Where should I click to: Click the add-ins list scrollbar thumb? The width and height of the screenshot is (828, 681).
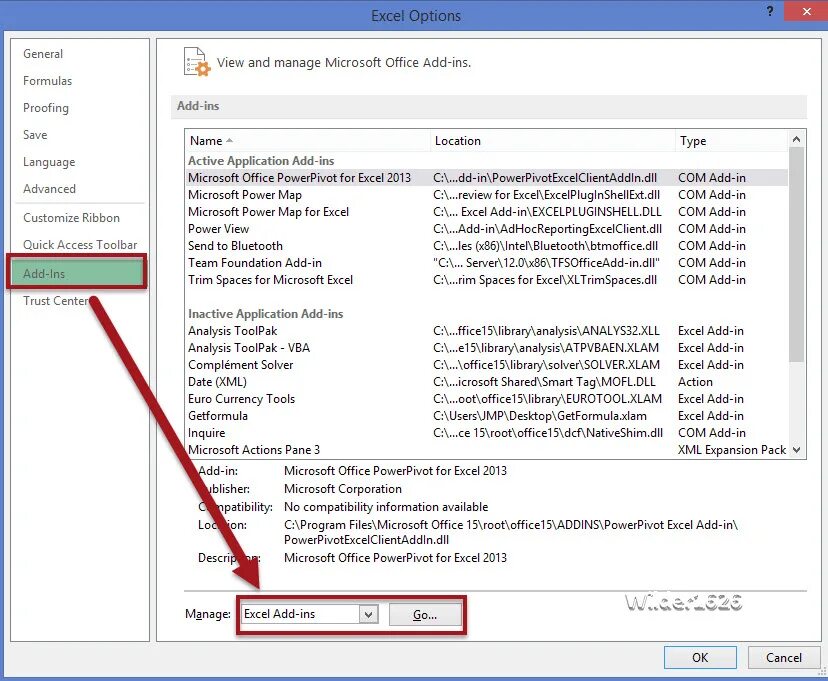coord(796,255)
